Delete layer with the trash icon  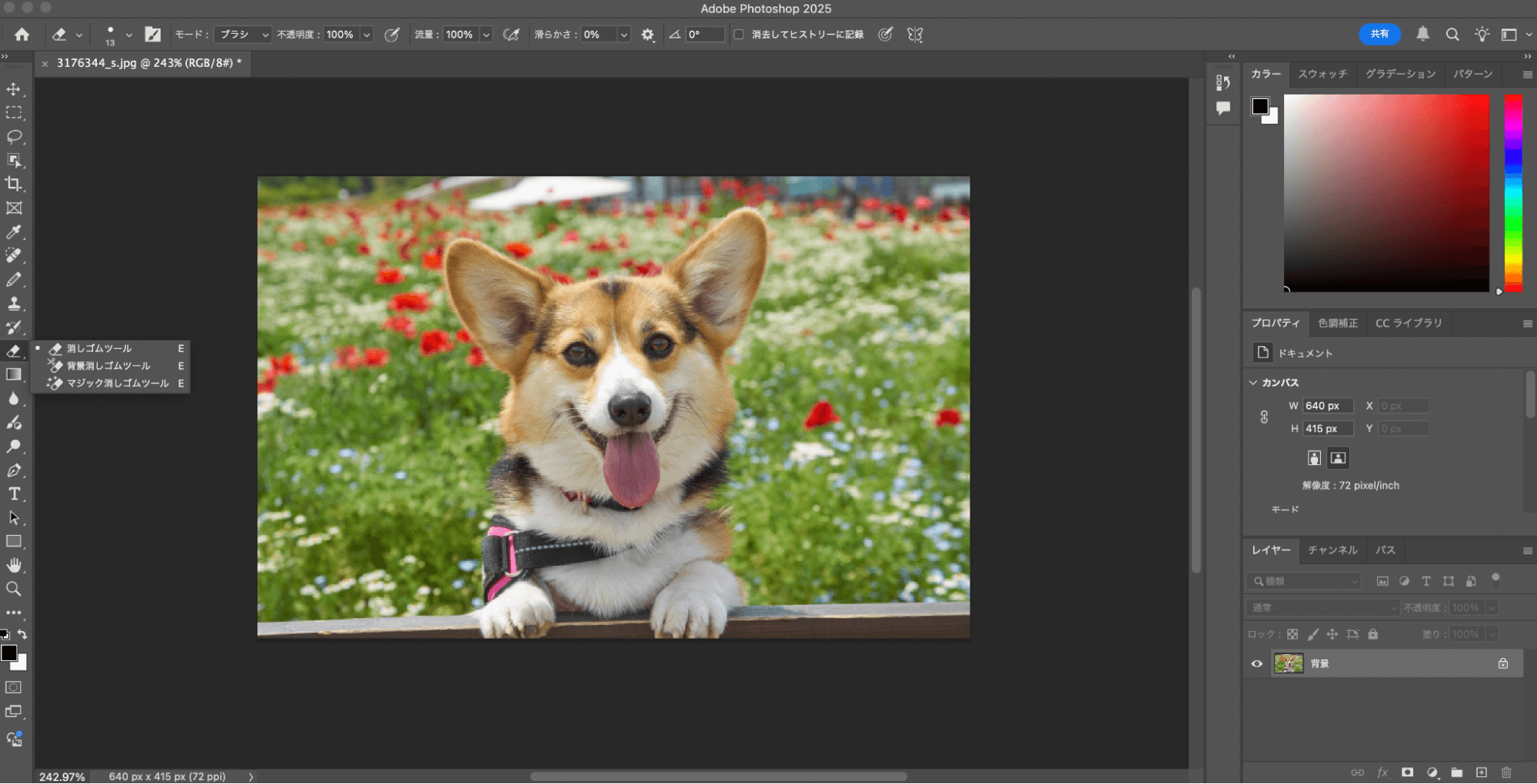pyautogui.click(x=1506, y=772)
